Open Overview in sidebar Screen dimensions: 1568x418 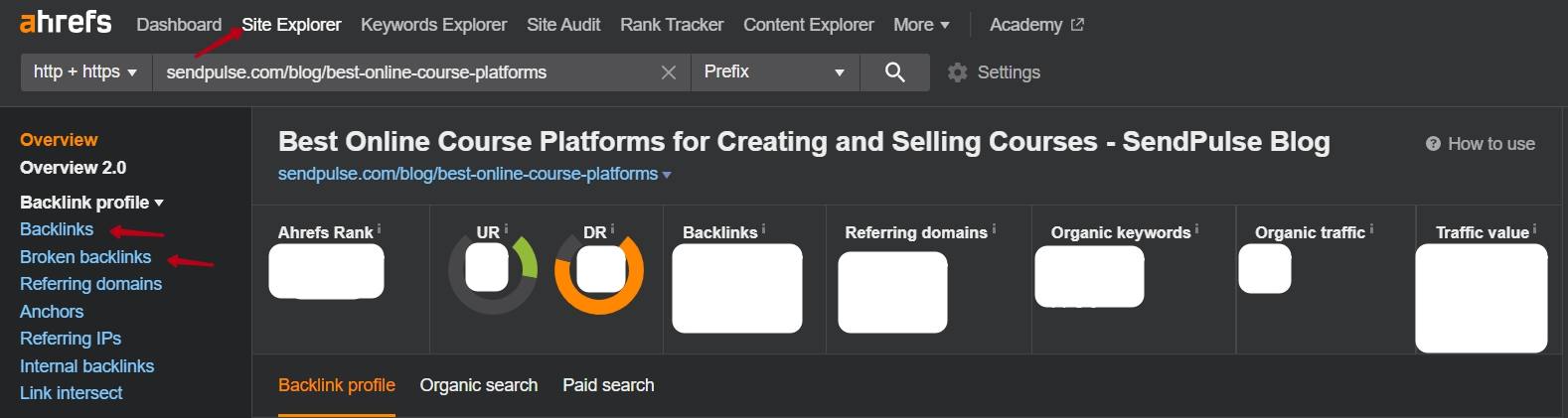[x=59, y=140]
